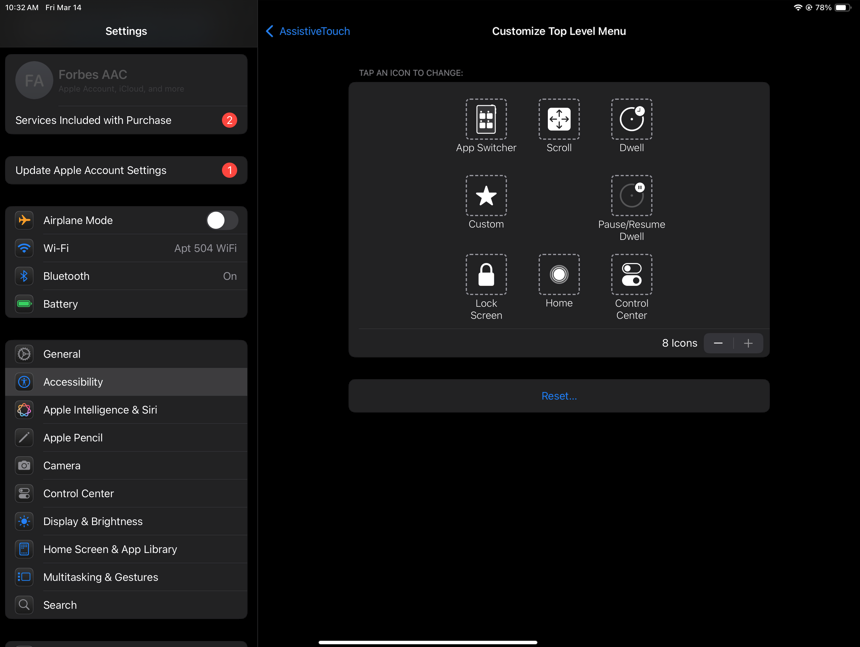Select the Home icon in the menu grid
The height and width of the screenshot is (647, 860).
[558, 273]
